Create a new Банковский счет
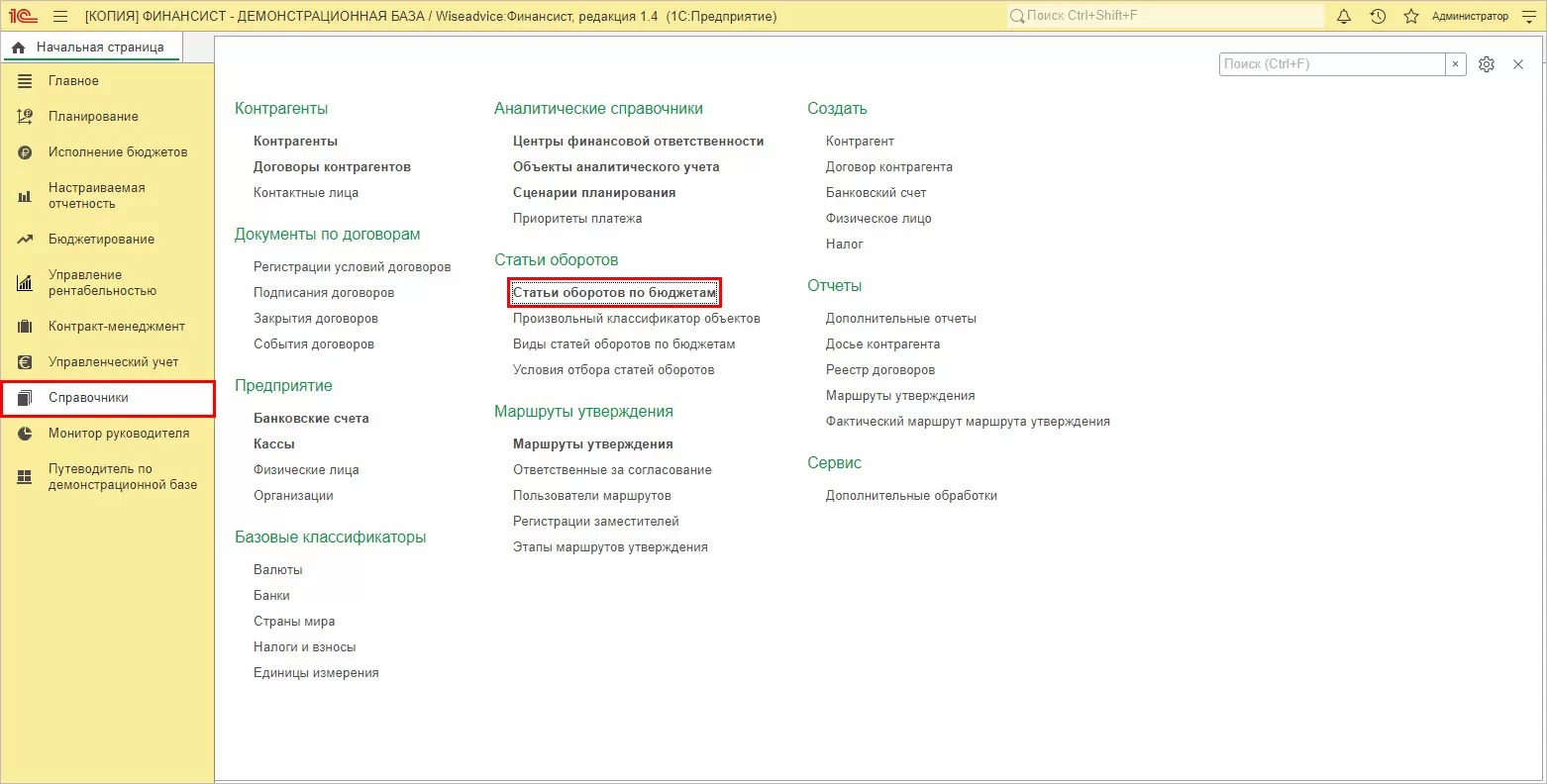Viewport: 1547px width, 784px height. coord(877,193)
